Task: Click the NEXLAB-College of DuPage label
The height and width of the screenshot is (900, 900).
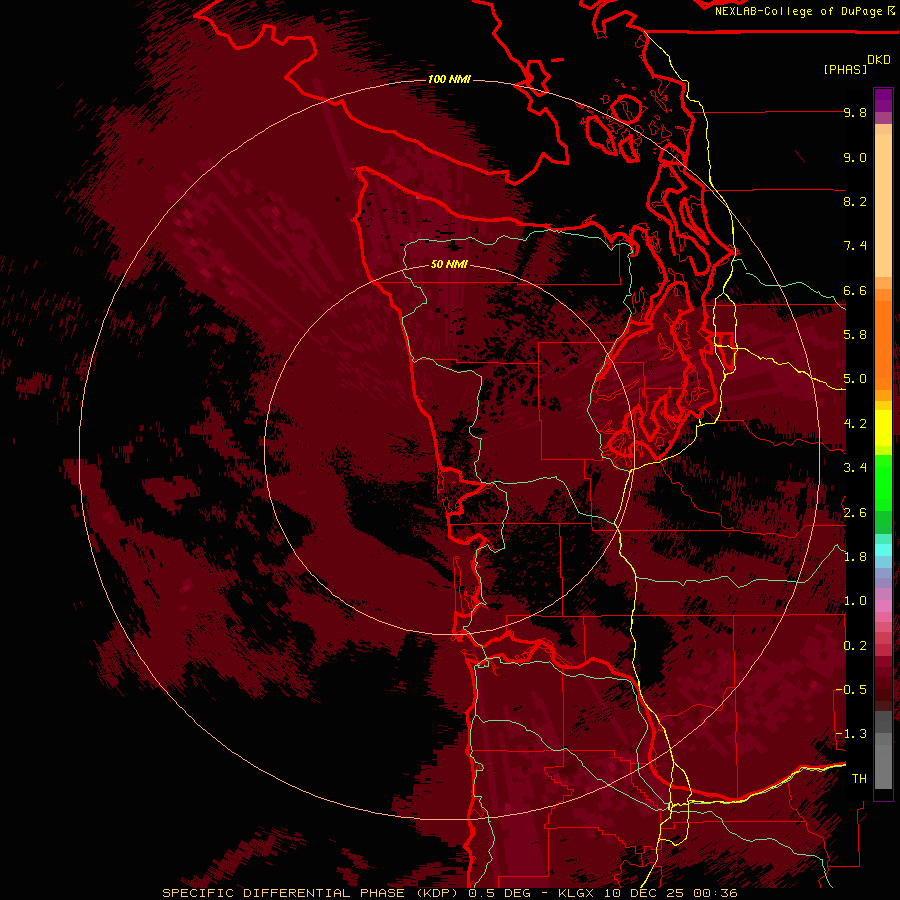Action: click(x=798, y=11)
